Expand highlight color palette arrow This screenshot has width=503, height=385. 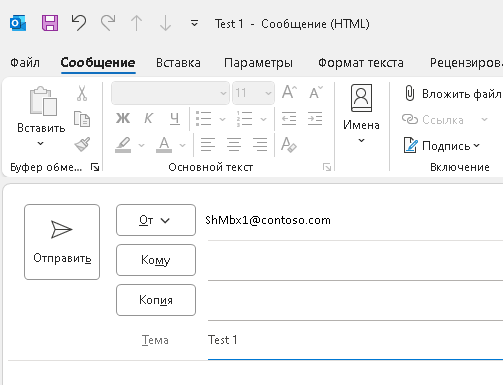tap(141, 145)
